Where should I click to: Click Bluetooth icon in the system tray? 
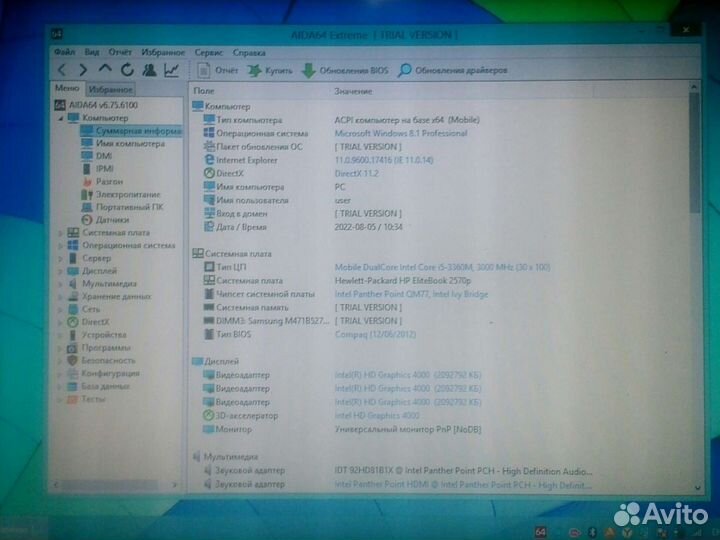coord(593,533)
